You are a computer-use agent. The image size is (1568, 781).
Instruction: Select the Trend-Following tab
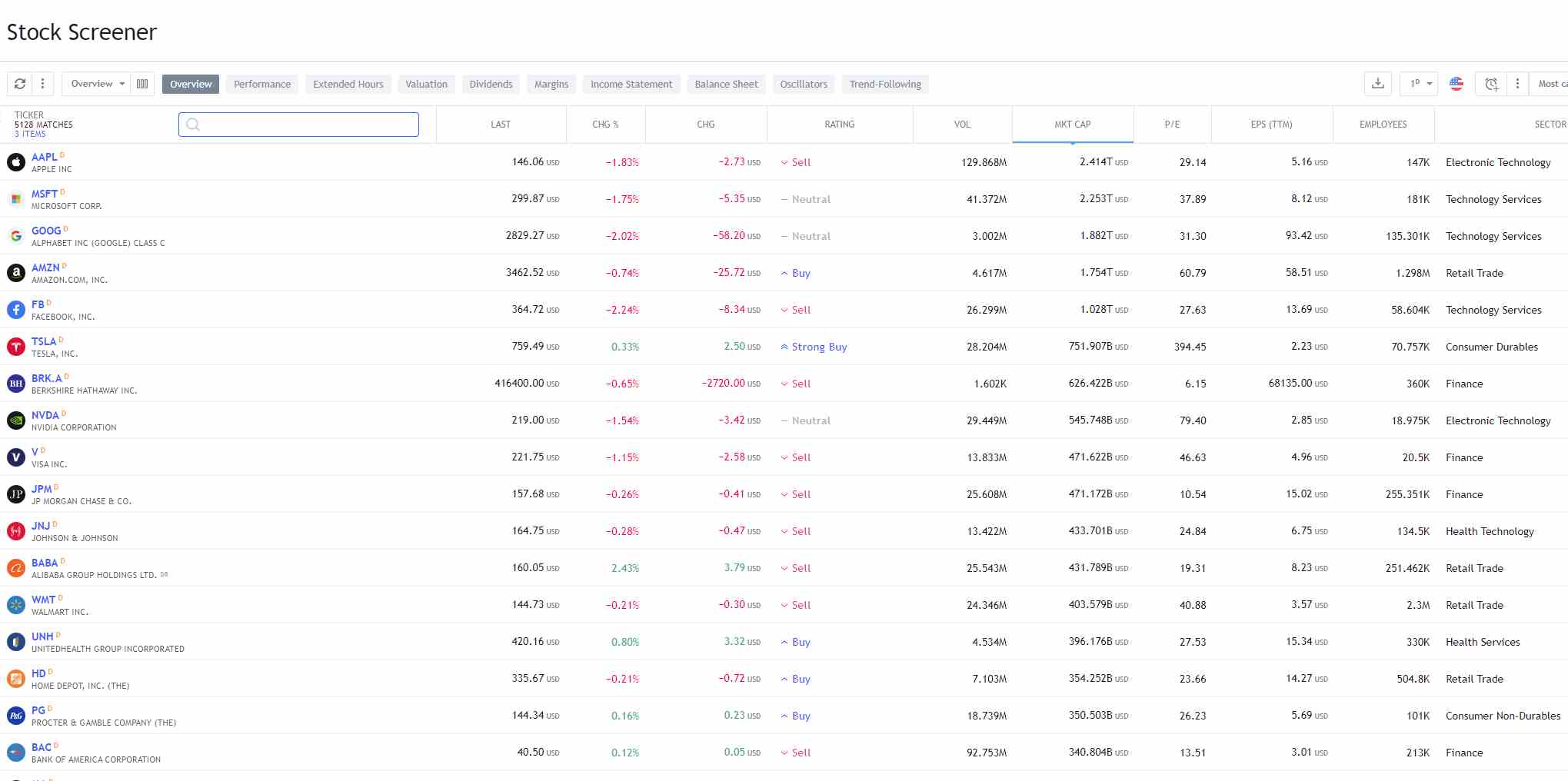tap(885, 84)
